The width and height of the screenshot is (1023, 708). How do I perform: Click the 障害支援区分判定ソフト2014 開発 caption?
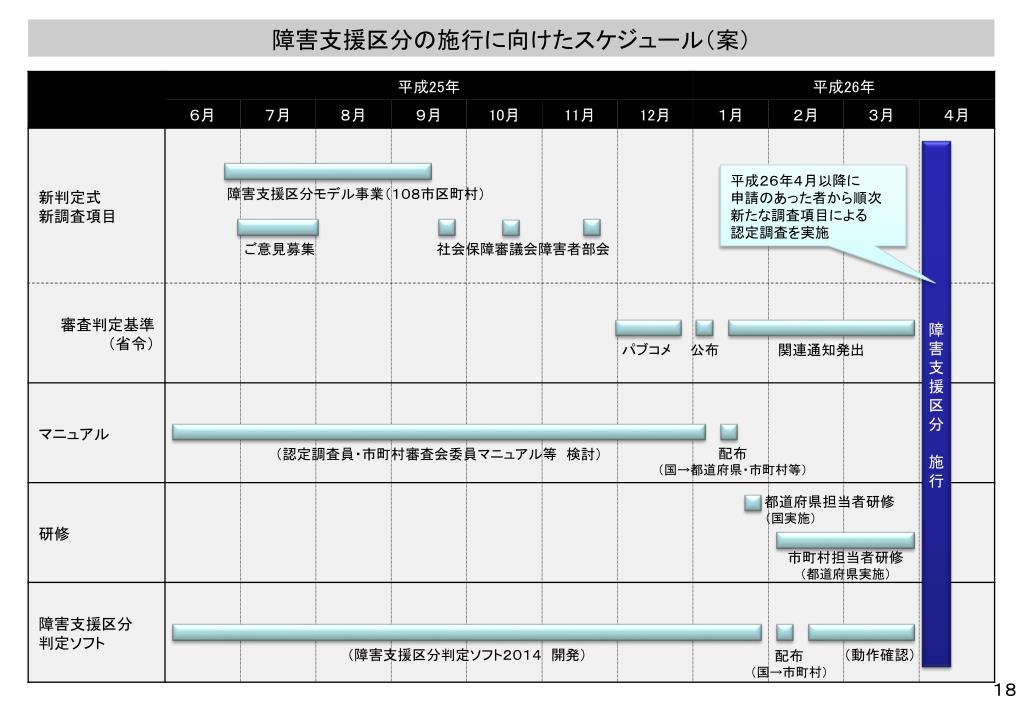467,654
